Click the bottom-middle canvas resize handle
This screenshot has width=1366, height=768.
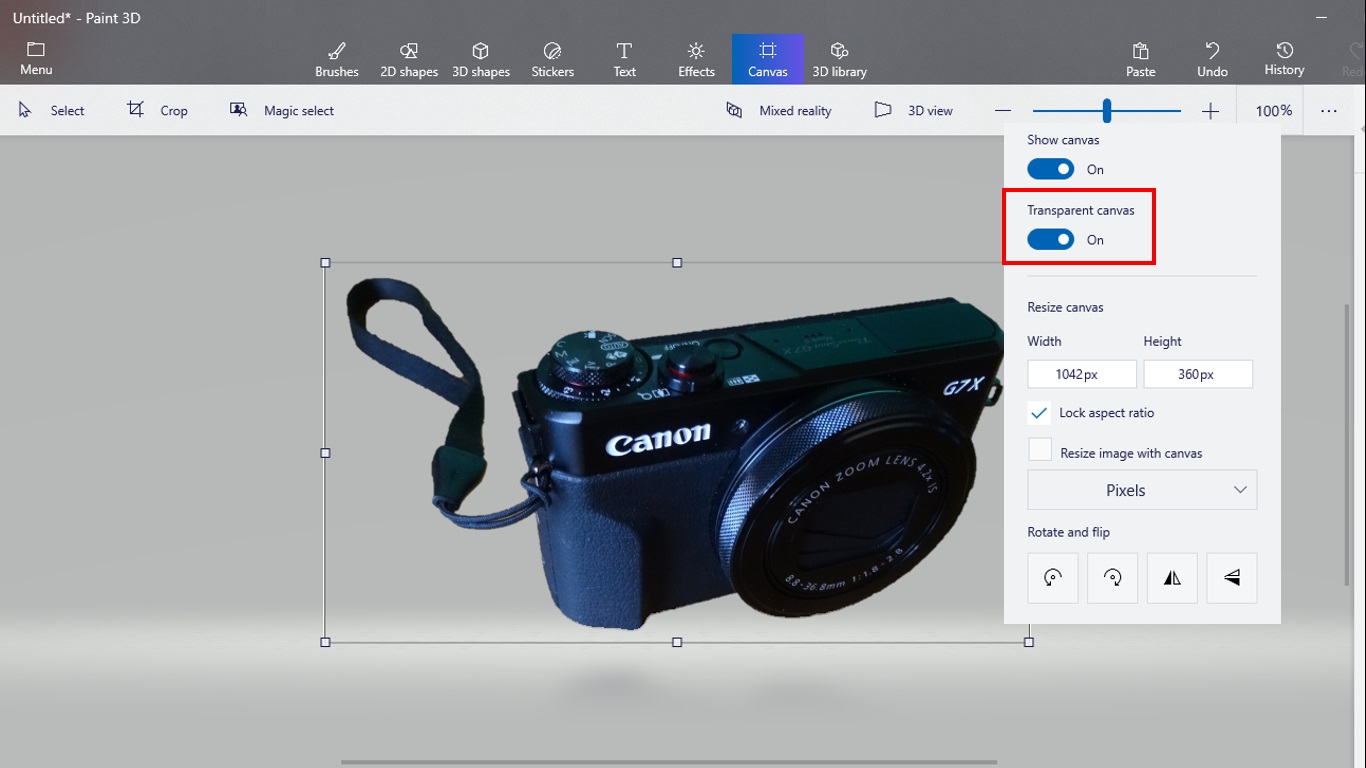tap(677, 642)
